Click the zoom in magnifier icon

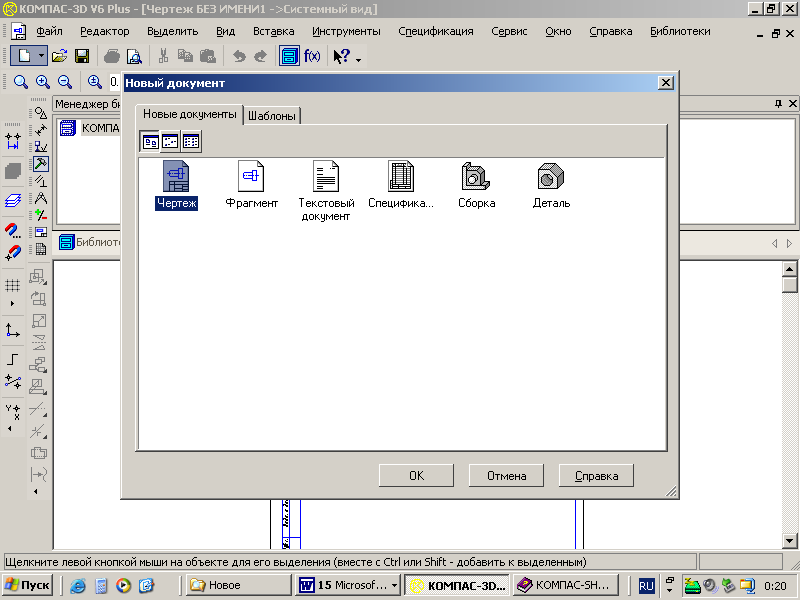[43, 82]
